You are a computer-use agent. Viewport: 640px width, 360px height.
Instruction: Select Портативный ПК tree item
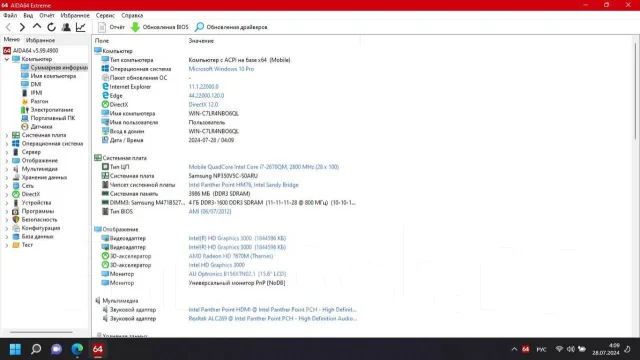pyautogui.click(x=48, y=118)
